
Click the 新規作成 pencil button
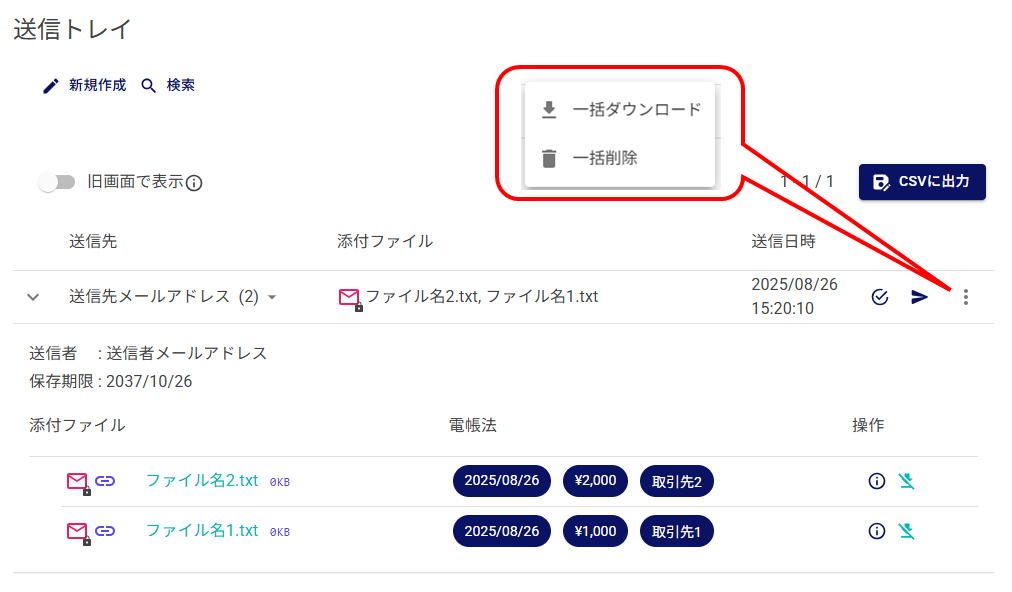pos(84,86)
